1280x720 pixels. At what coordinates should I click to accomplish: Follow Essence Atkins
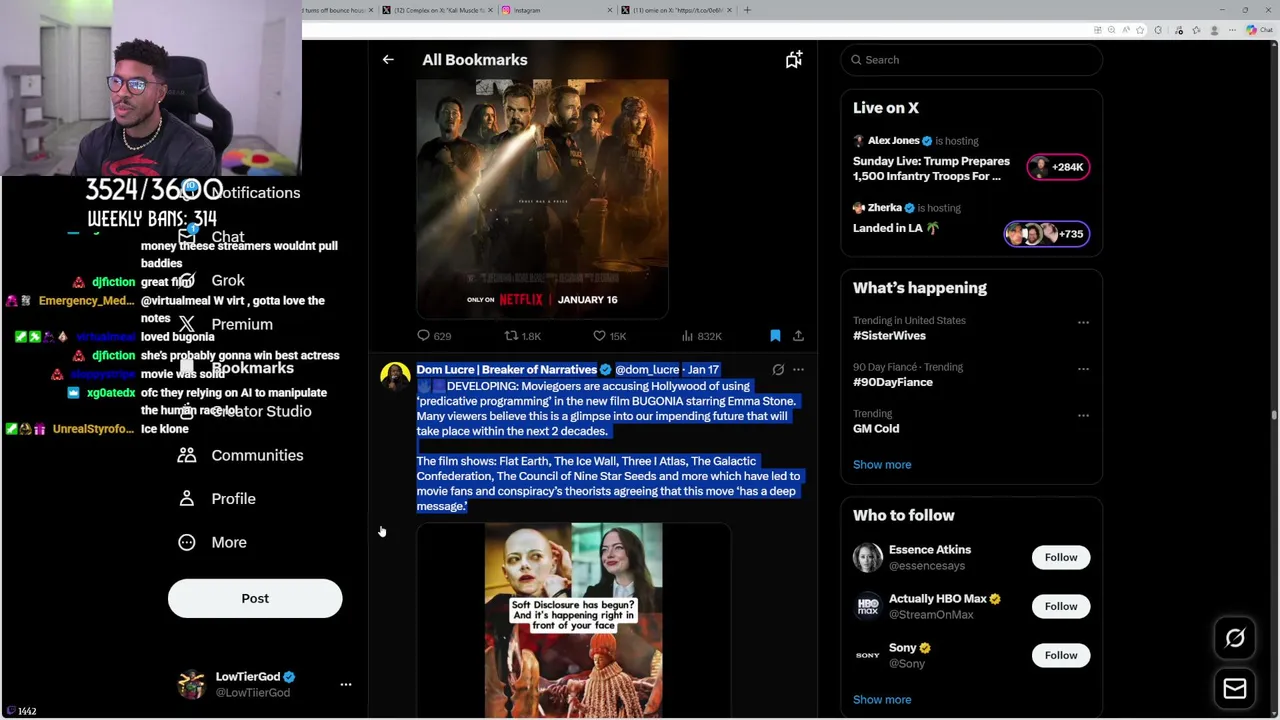pyautogui.click(x=1061, y=557)
